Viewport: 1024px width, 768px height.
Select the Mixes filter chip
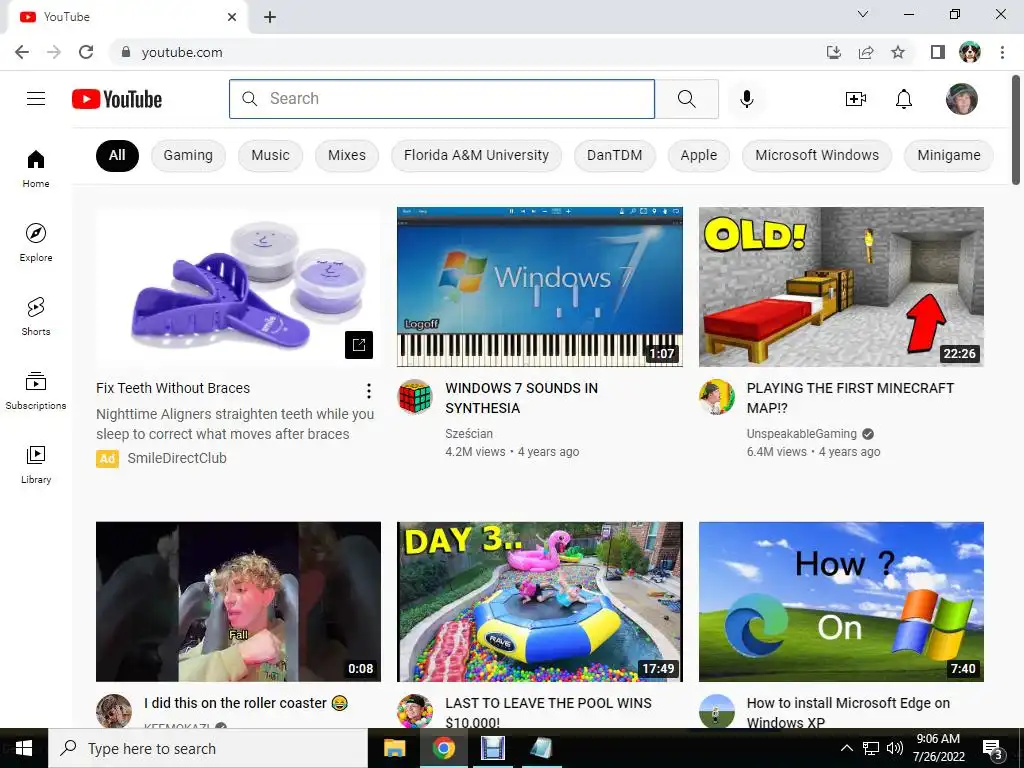tap(347, 155)
